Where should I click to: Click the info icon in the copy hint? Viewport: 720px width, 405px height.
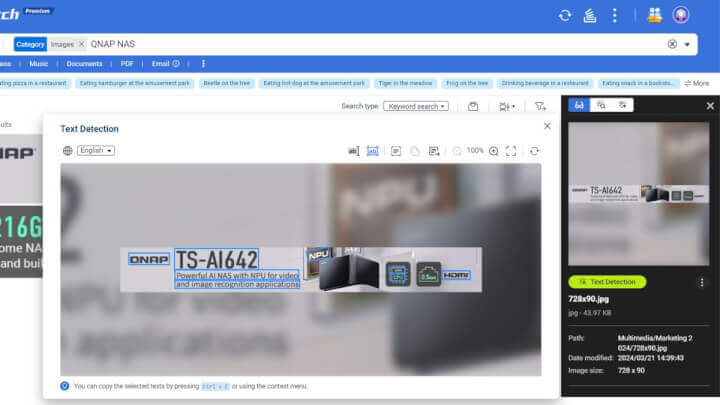coord(65,386)
